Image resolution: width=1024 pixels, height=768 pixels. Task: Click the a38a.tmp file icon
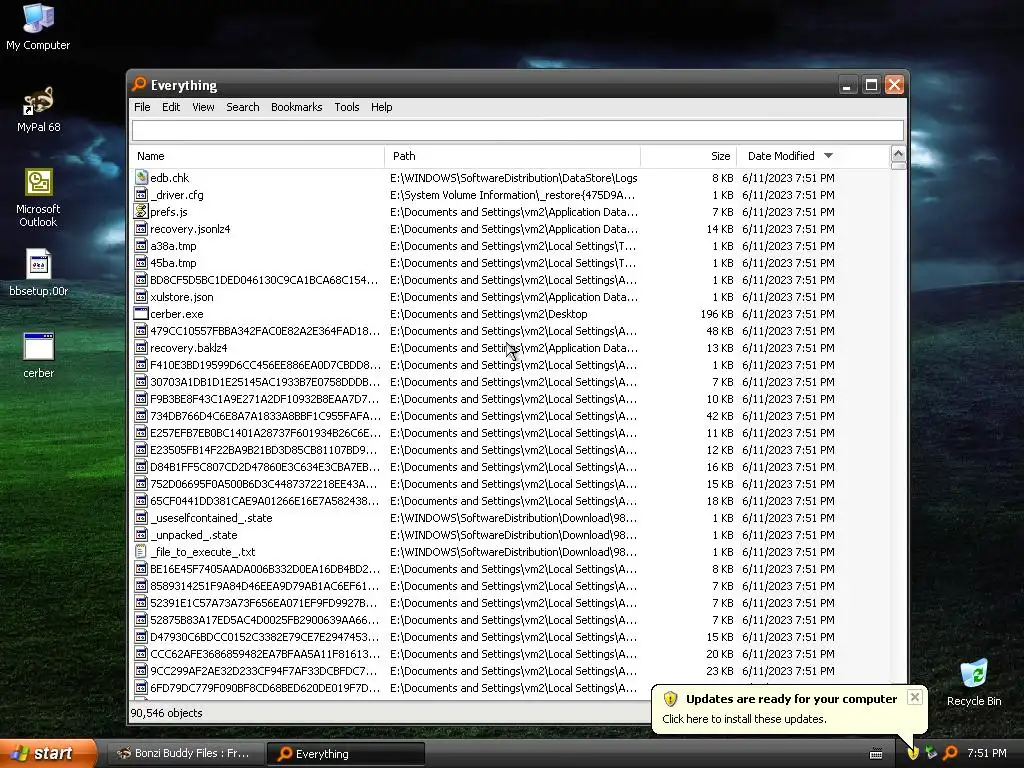pyautogui.click(x=141, y=246)
